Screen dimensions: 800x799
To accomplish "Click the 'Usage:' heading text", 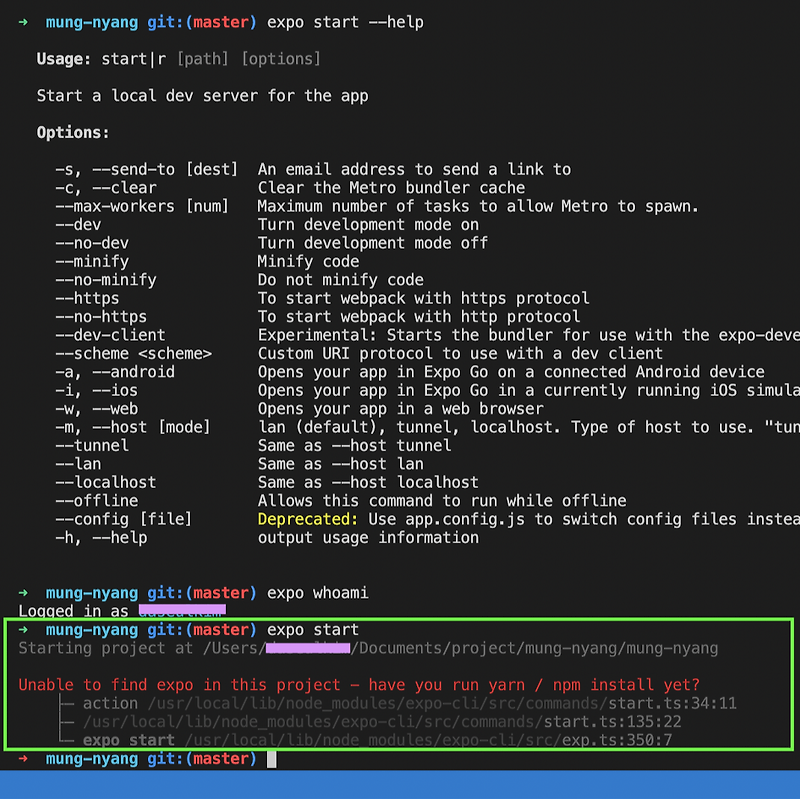I will (x=64, y=59).
